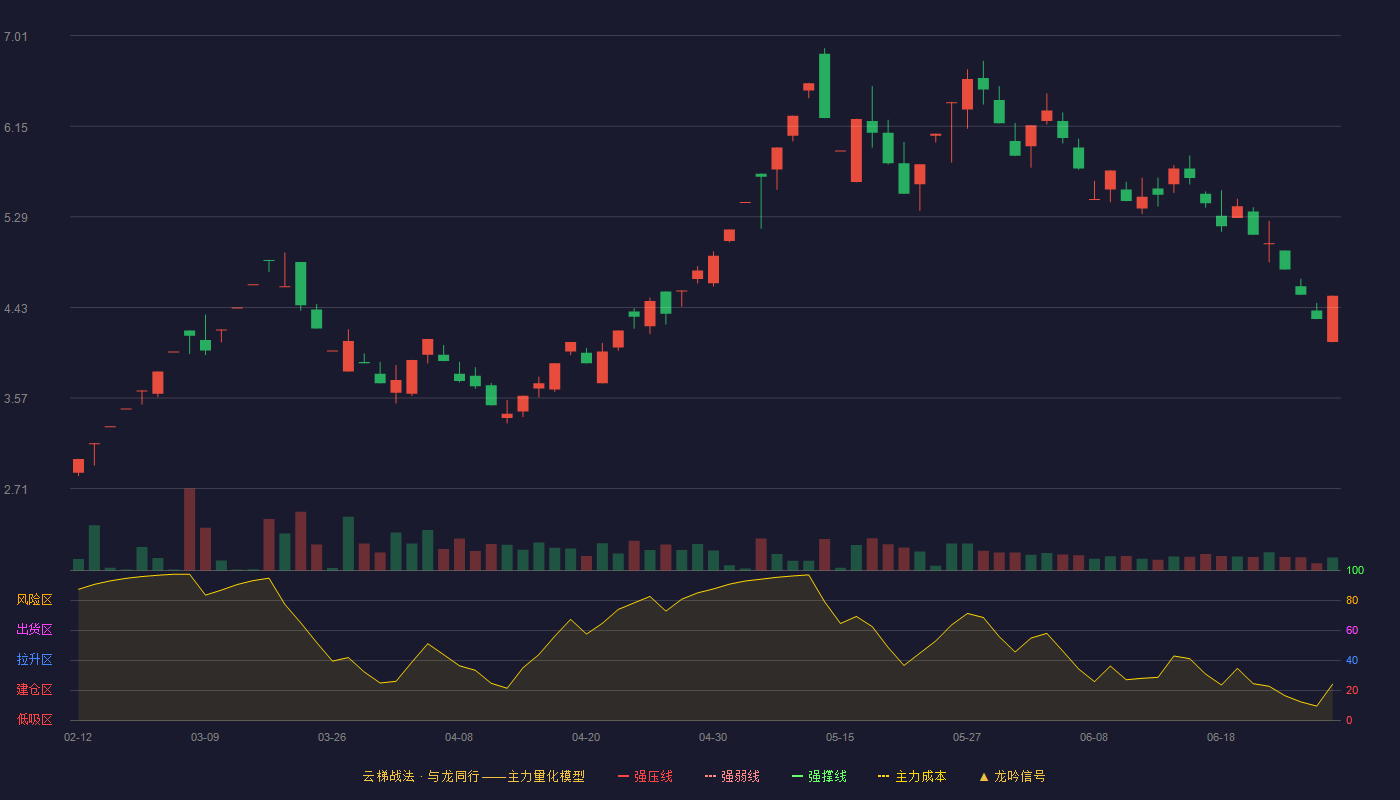Image resolution: width=1400 pixels, height=800 pixels.
Task: Select the 05-27 date label
Action: coord(967,737)
